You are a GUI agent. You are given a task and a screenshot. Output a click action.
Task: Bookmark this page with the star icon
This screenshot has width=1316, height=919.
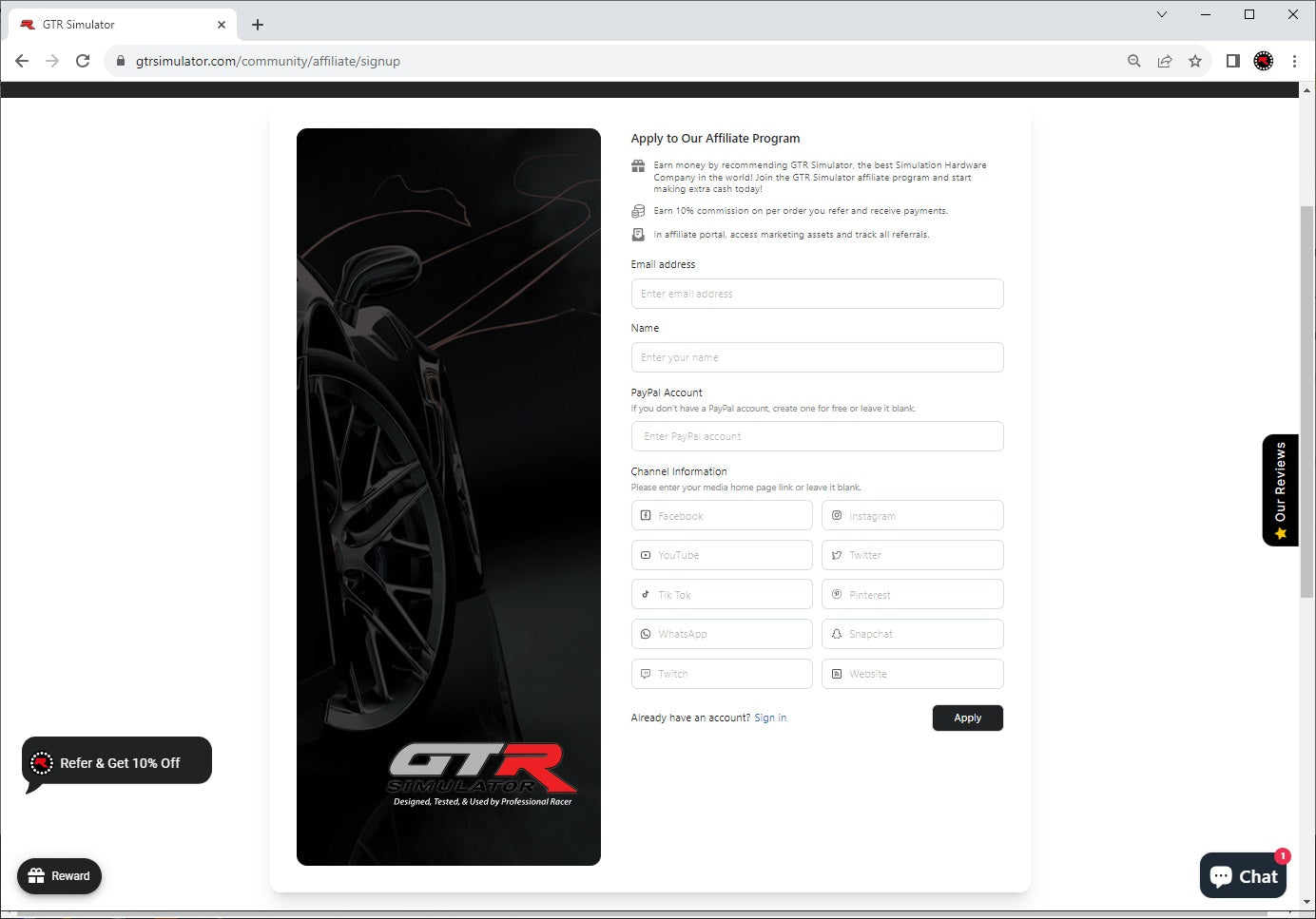[1195, 61]
